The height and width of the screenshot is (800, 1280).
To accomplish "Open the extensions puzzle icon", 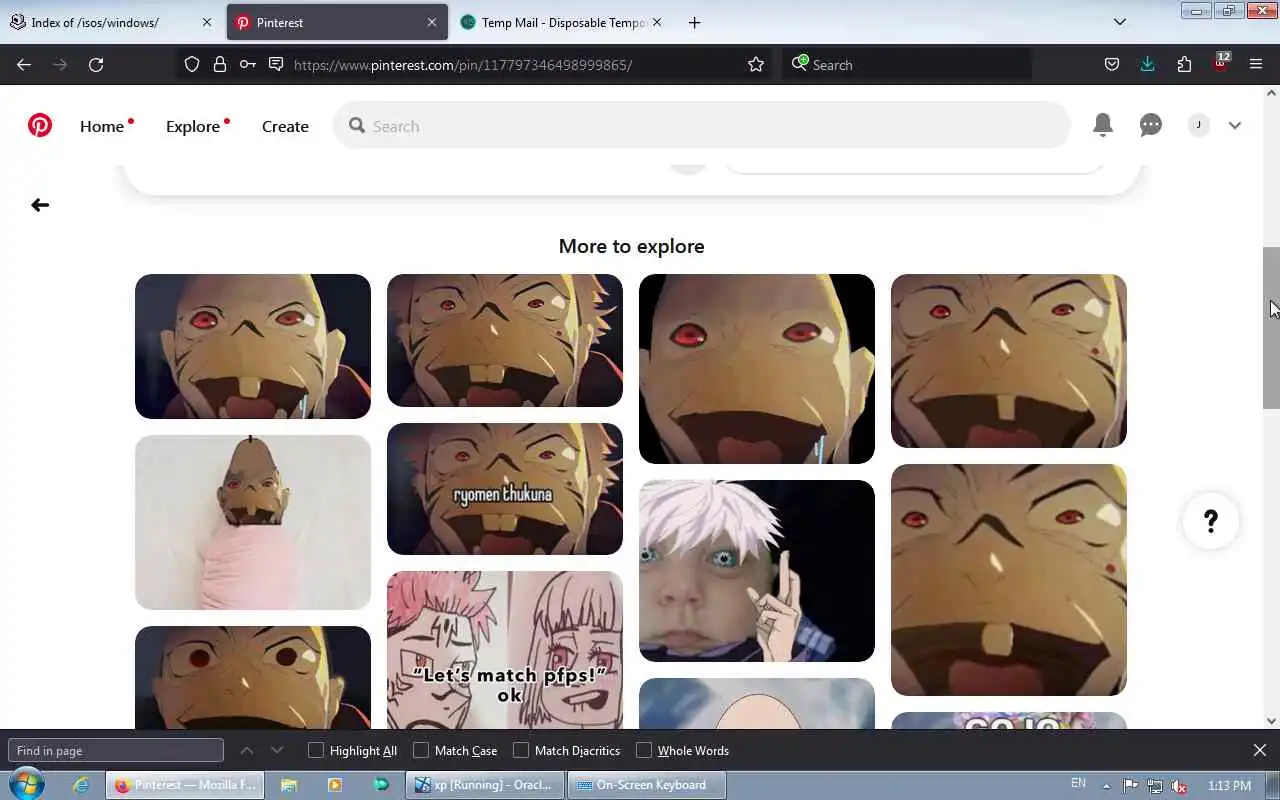I will 1184,64.
